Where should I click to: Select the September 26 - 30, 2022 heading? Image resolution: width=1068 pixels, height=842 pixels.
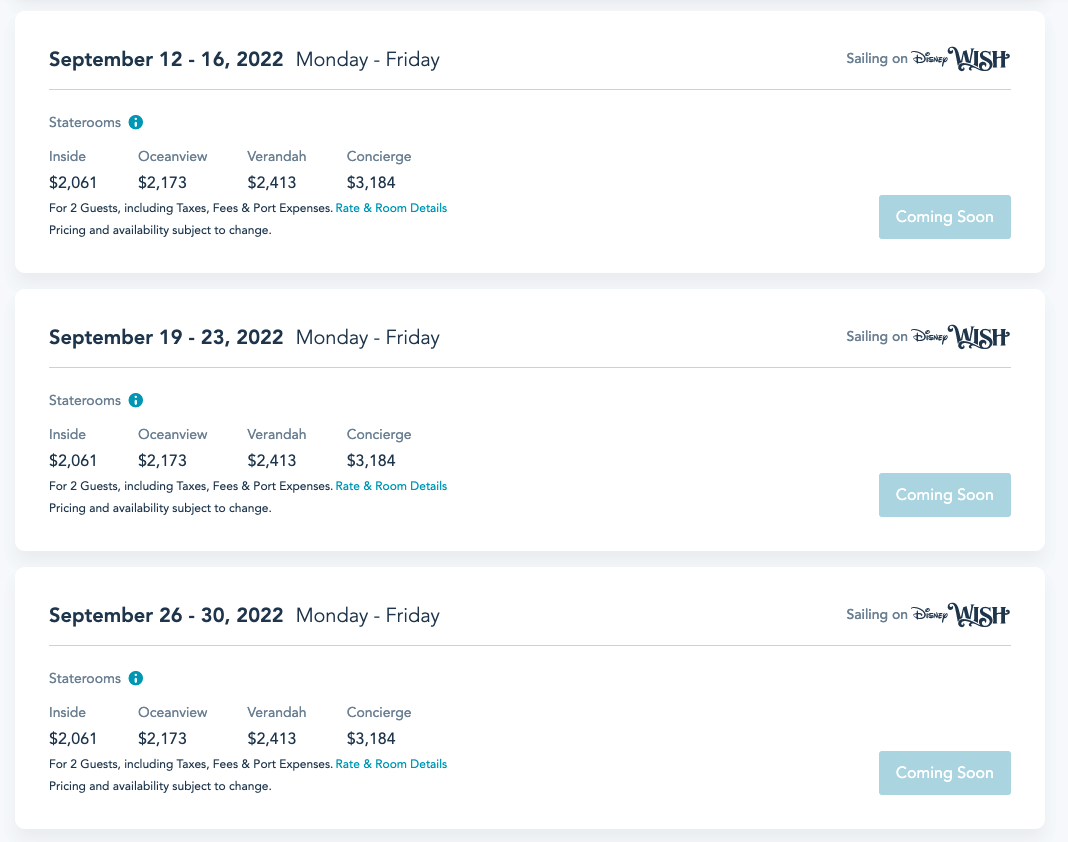point(166,615)
